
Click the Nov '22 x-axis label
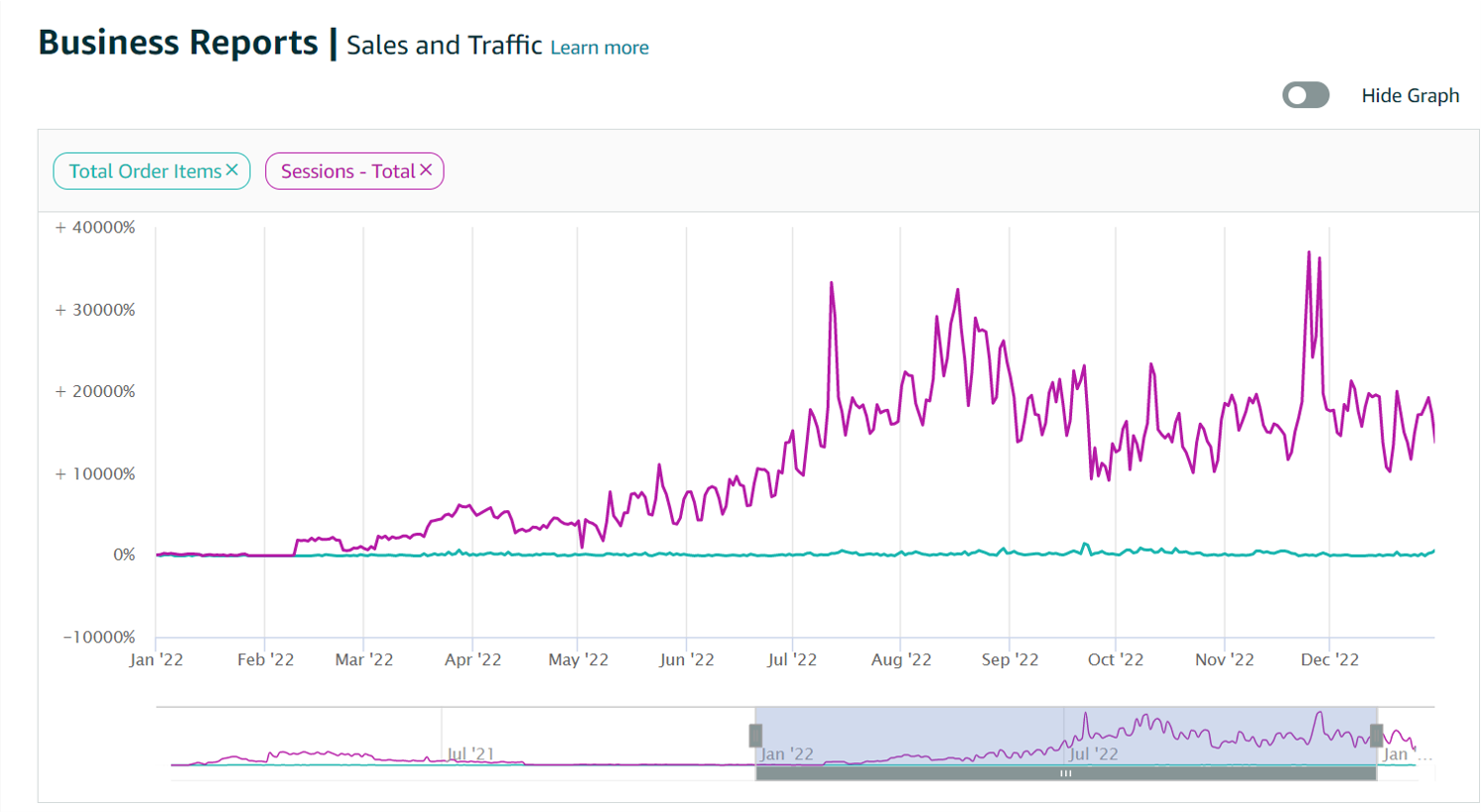click(1224, 659)
